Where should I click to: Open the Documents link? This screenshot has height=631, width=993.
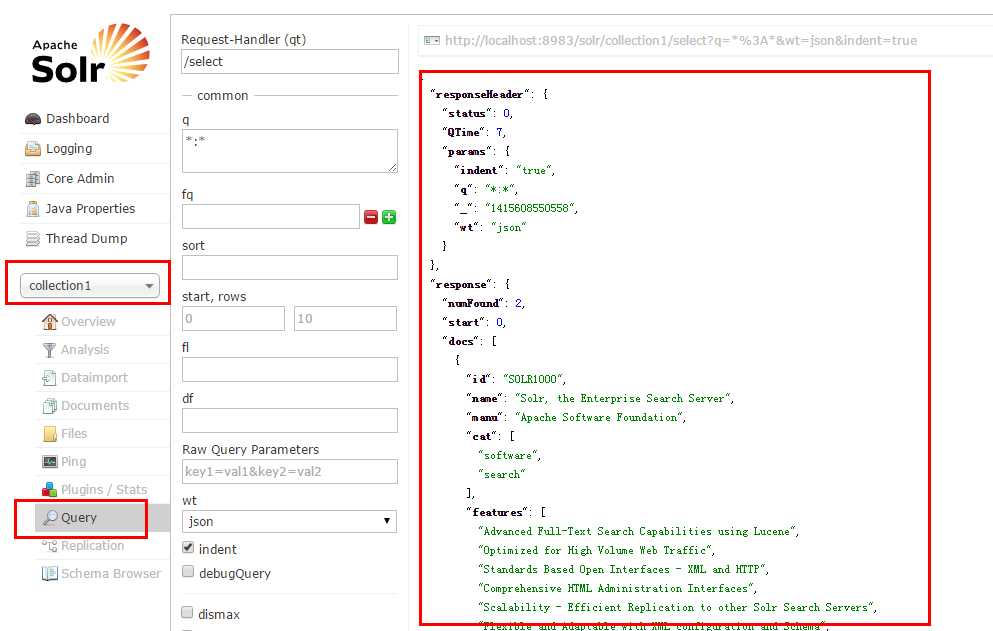[95, 405]
